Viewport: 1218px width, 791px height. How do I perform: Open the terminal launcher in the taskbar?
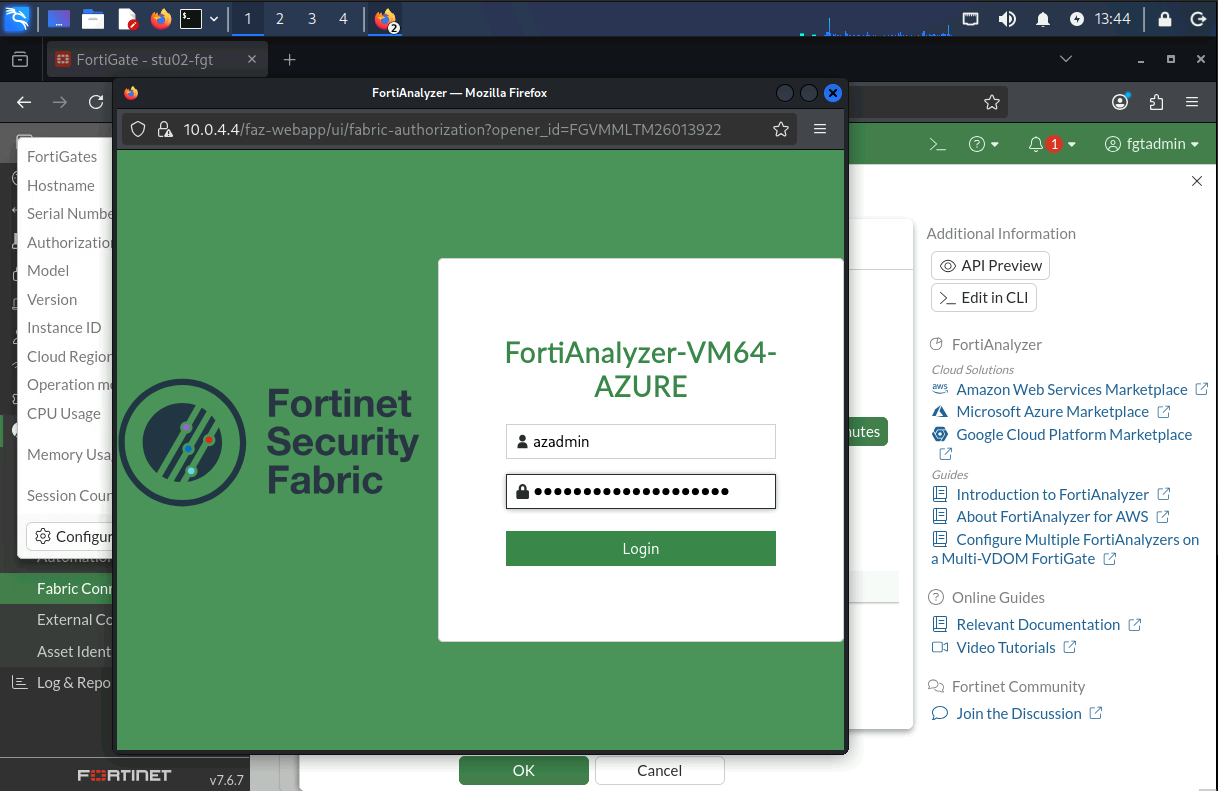[x=190, y=19]
